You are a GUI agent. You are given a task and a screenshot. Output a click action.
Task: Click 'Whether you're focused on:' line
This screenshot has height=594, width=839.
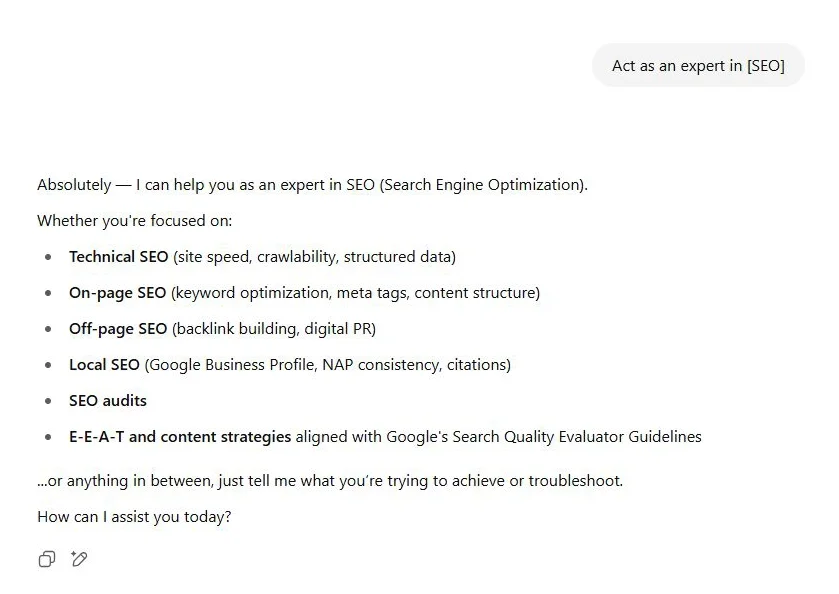pos(135,221)
